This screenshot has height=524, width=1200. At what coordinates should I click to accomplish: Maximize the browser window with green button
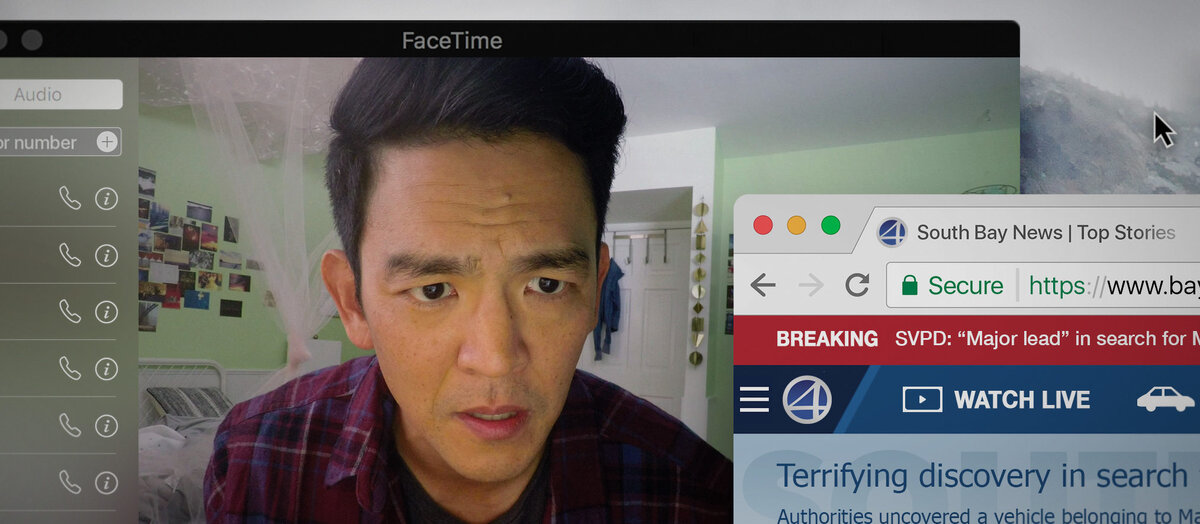pos(831,225)
